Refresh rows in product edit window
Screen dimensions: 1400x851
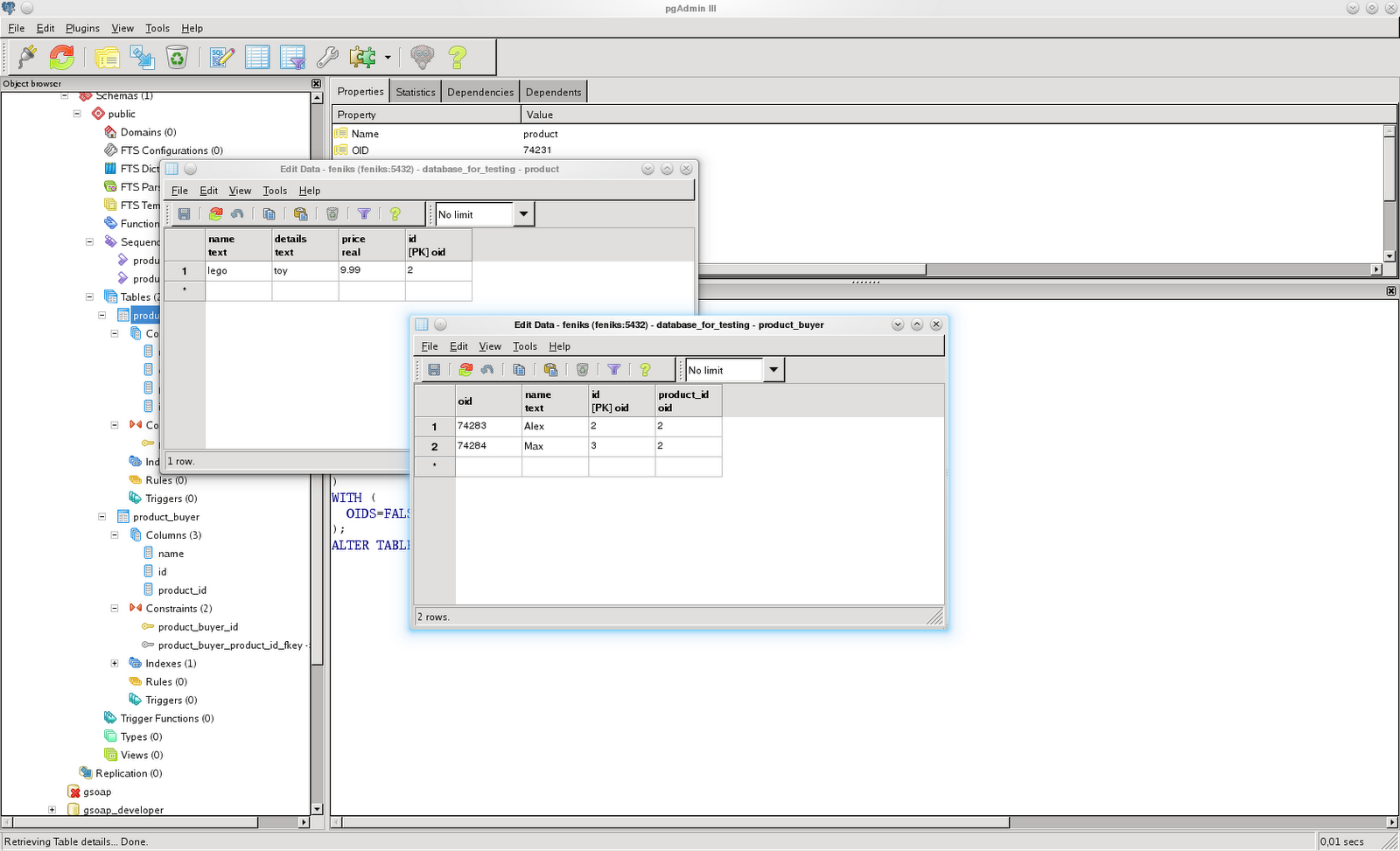pos(215,214)
